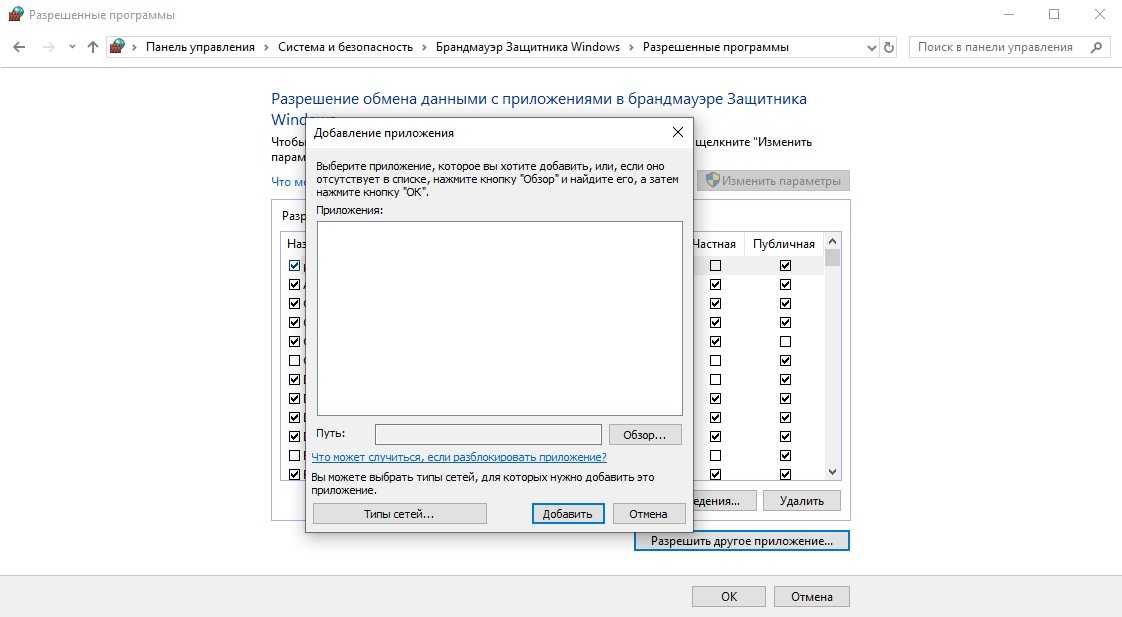Cancel the Добавление приложения dialog

(x=648, y=514)
